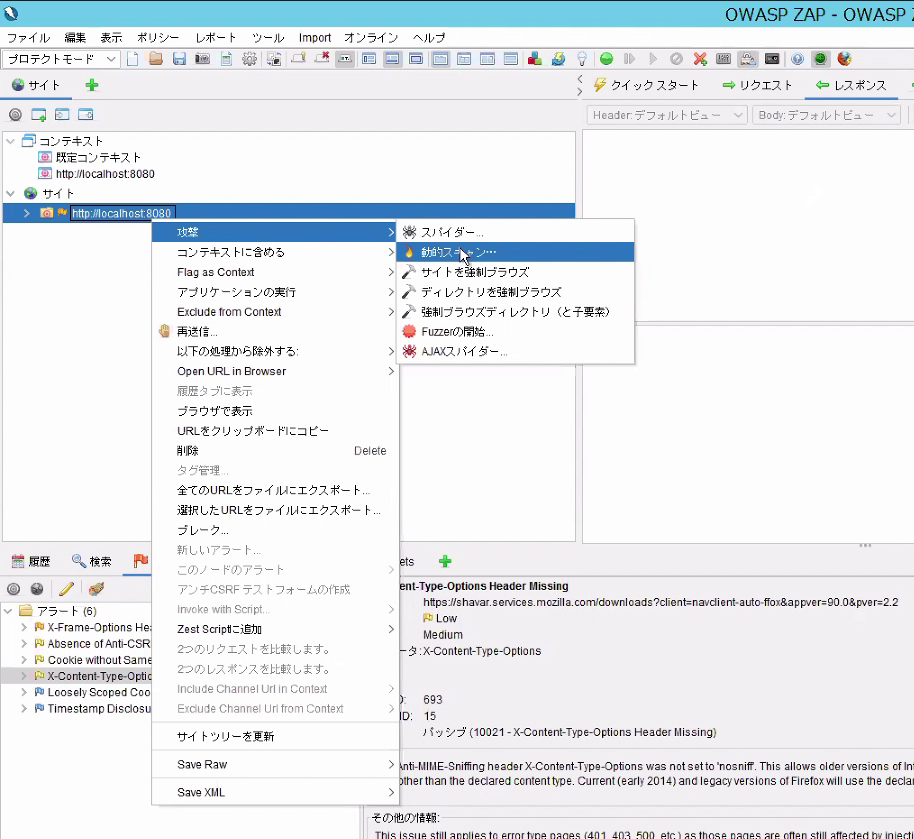Image resolution: width=914 pixels, height=839 pixels.
Task: Toggle the expand sites tab layout button
Action: (368, 59)
